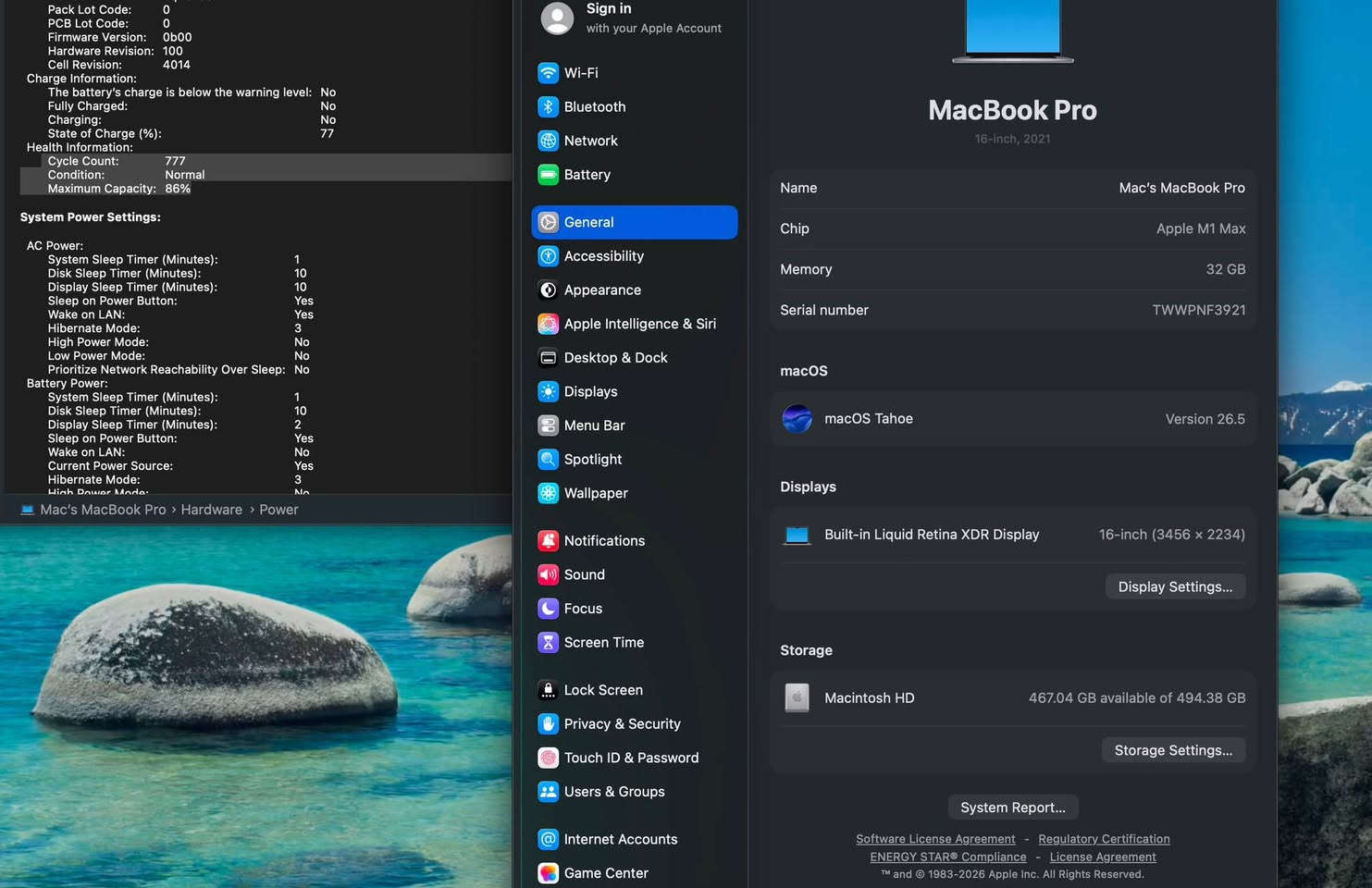Select the Appearance icon

click(548, 290)
